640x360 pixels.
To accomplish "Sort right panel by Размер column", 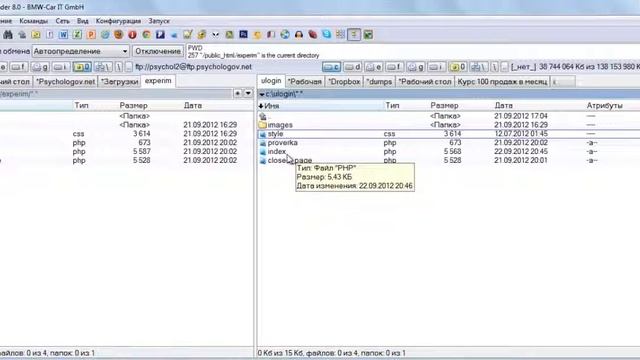I will tap(444, 106).
